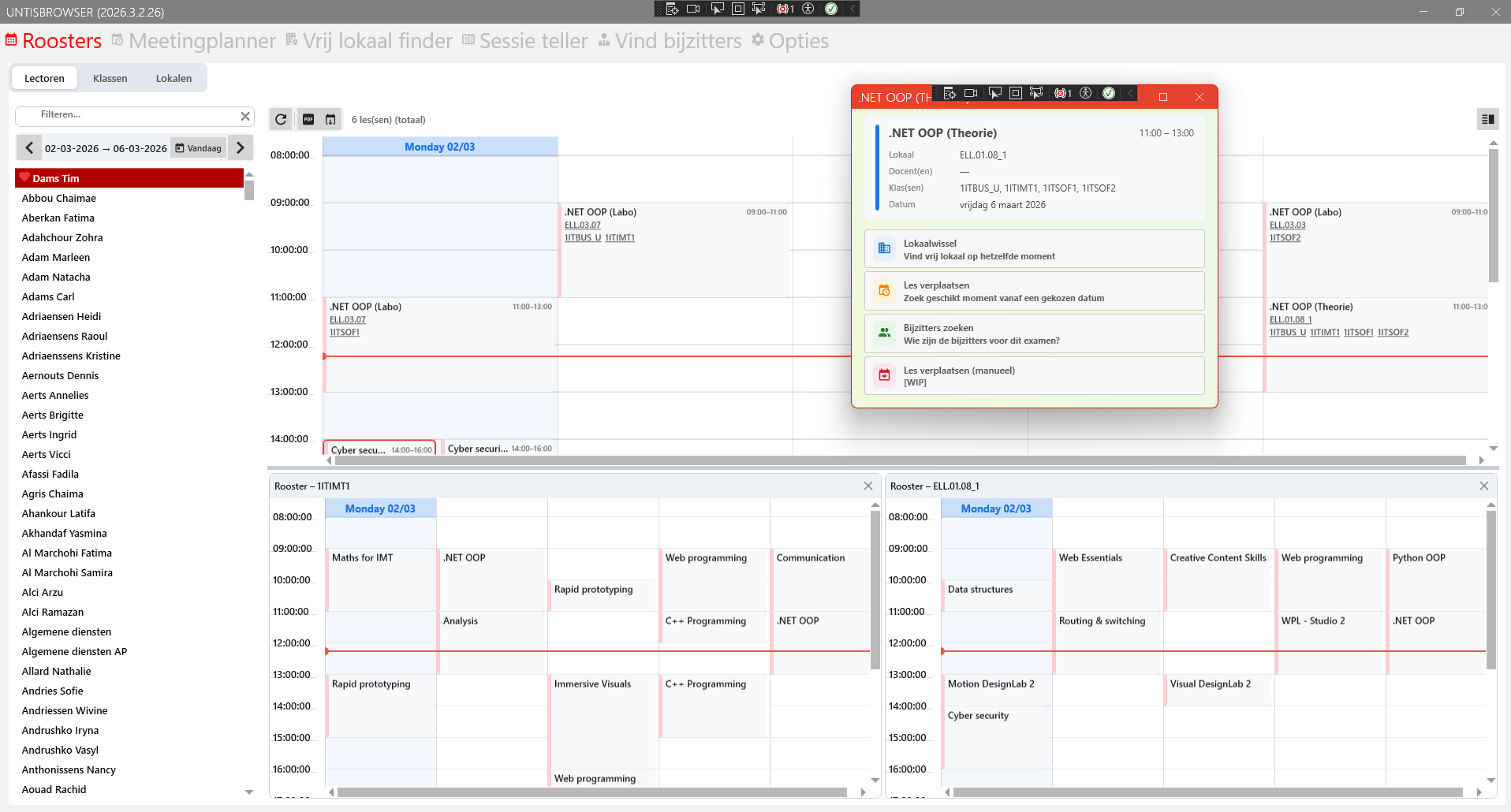1511x812 pixels.
Task: Export the timetable as PDF
Action: click(x=308, y=119)
